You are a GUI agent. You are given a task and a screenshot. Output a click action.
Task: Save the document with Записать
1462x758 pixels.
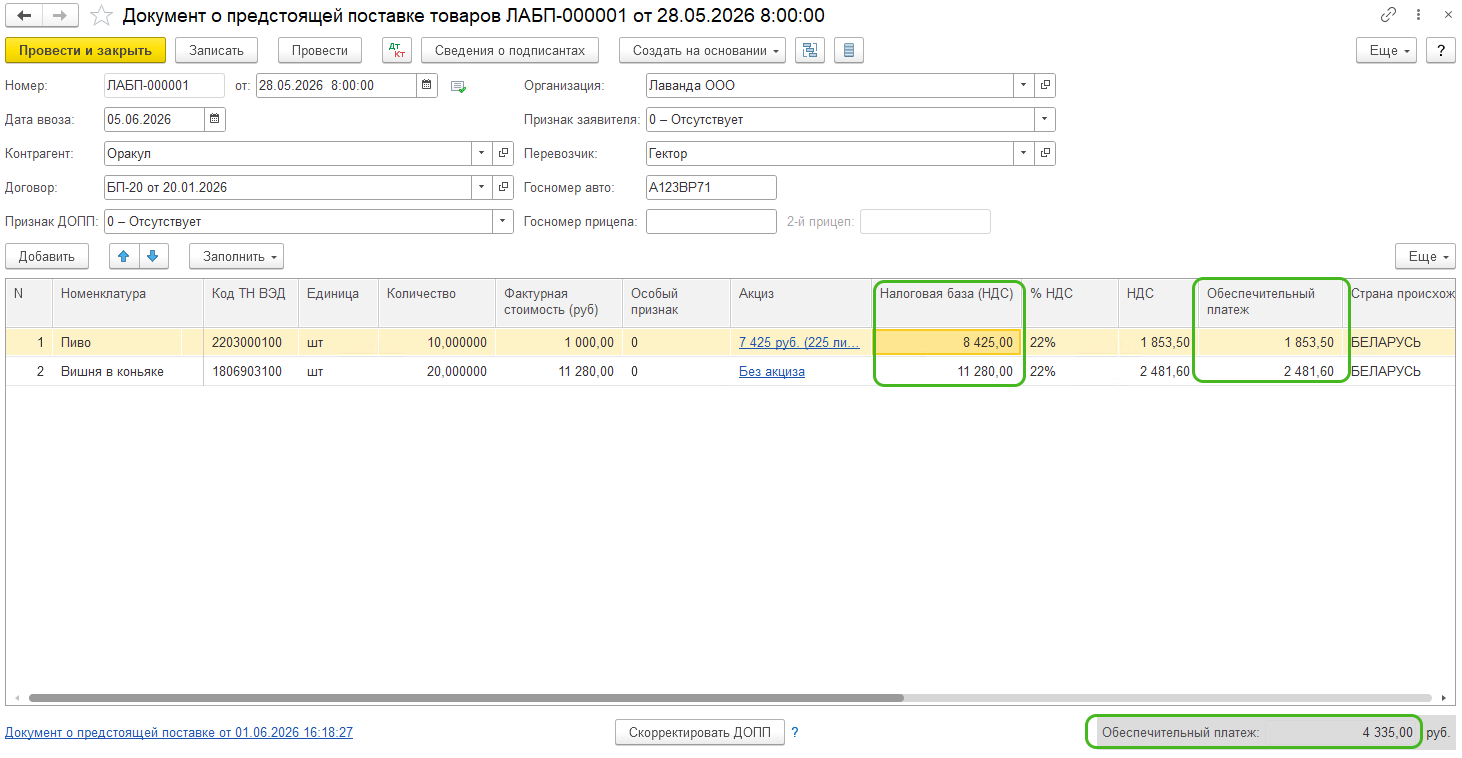point(217,51)
